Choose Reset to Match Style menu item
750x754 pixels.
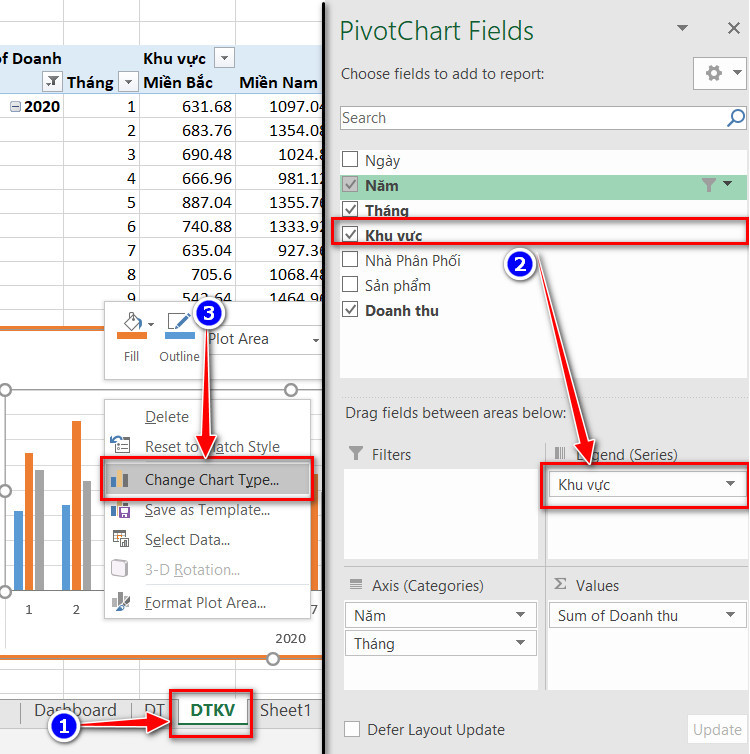(x=208, y=446)
